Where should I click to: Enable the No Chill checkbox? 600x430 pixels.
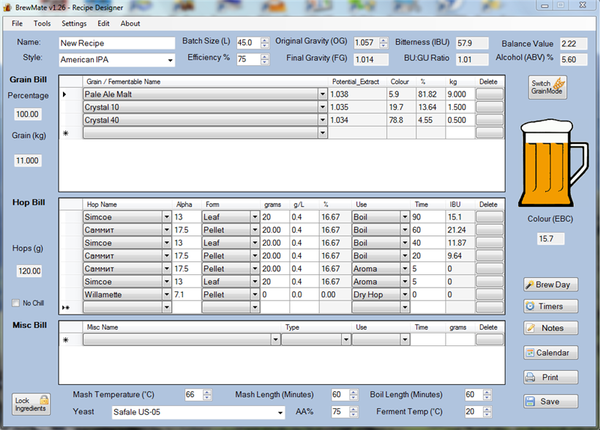[18, 303]
